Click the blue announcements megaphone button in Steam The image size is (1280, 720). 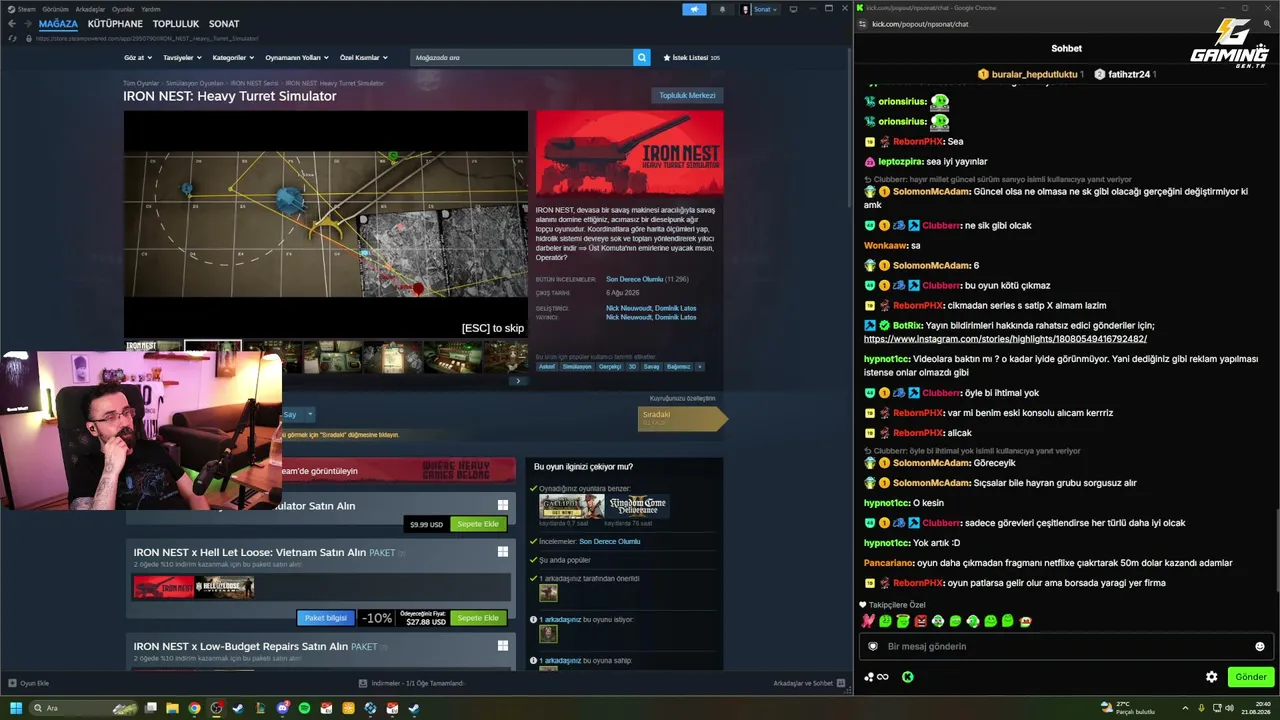point(694,9)
